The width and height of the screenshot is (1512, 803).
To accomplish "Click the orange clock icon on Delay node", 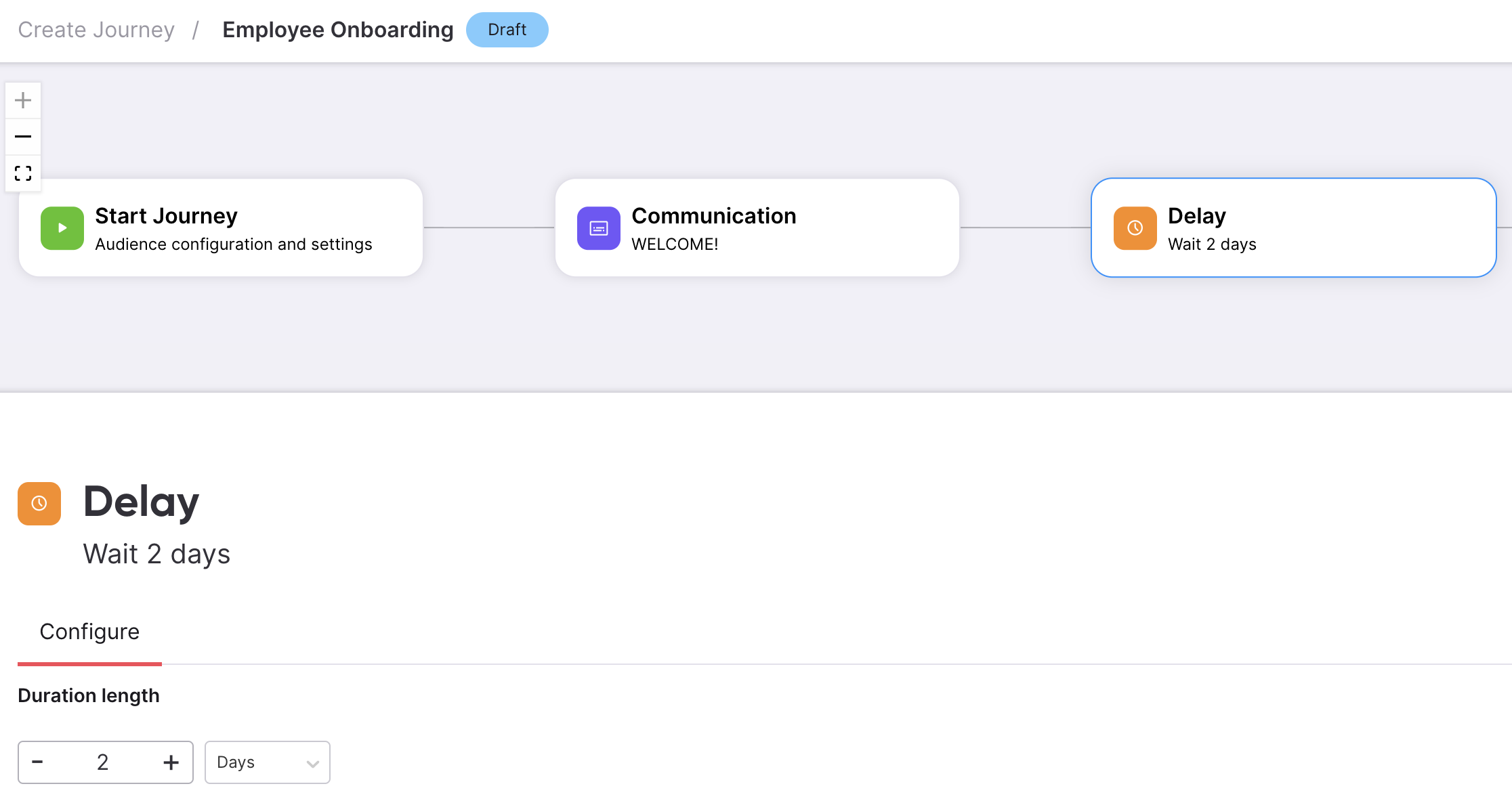I will pyautogui.click(x=1135, y=228).
